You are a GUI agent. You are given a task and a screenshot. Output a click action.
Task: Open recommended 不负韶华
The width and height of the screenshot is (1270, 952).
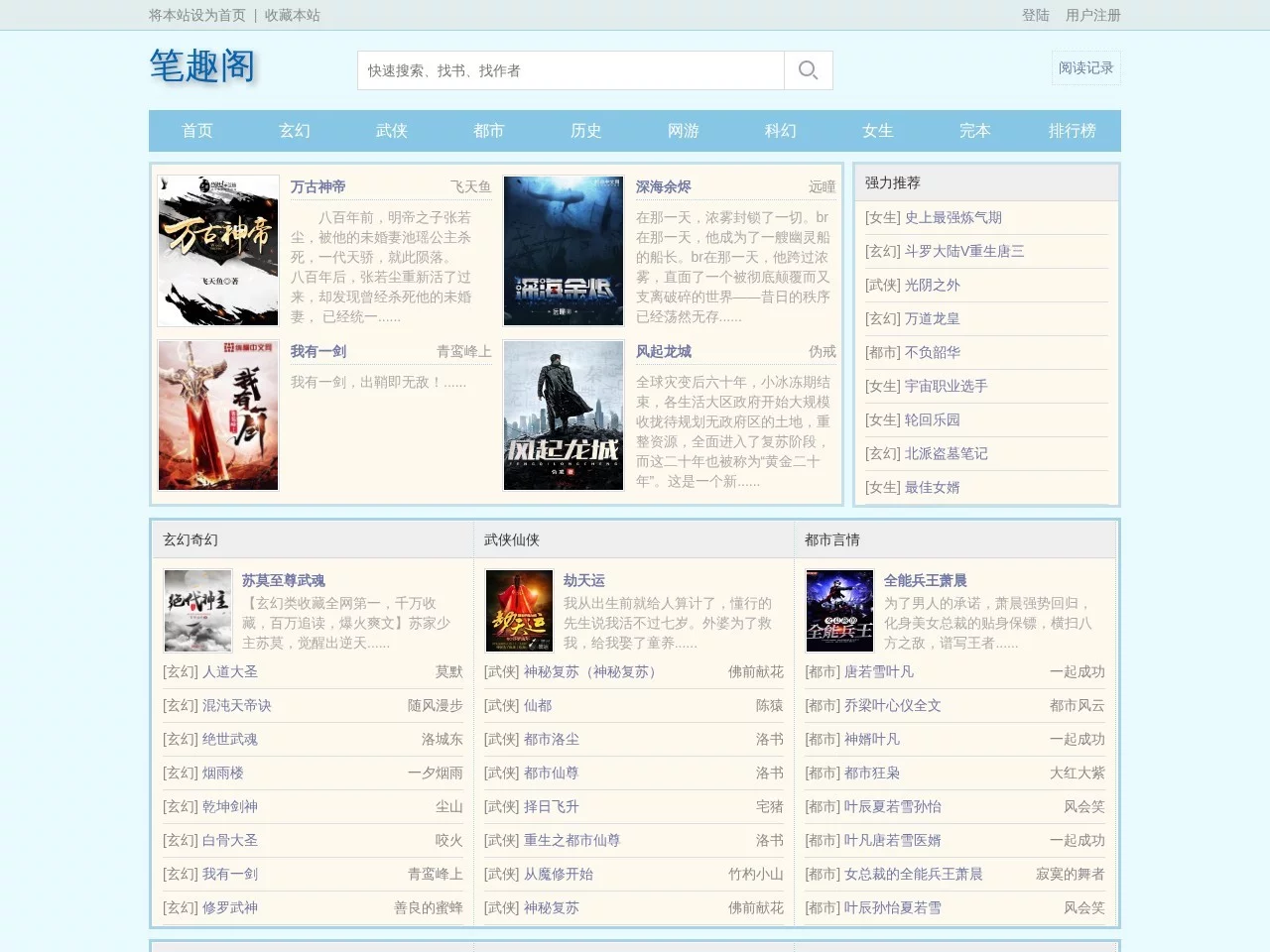(x=933, y=352)
